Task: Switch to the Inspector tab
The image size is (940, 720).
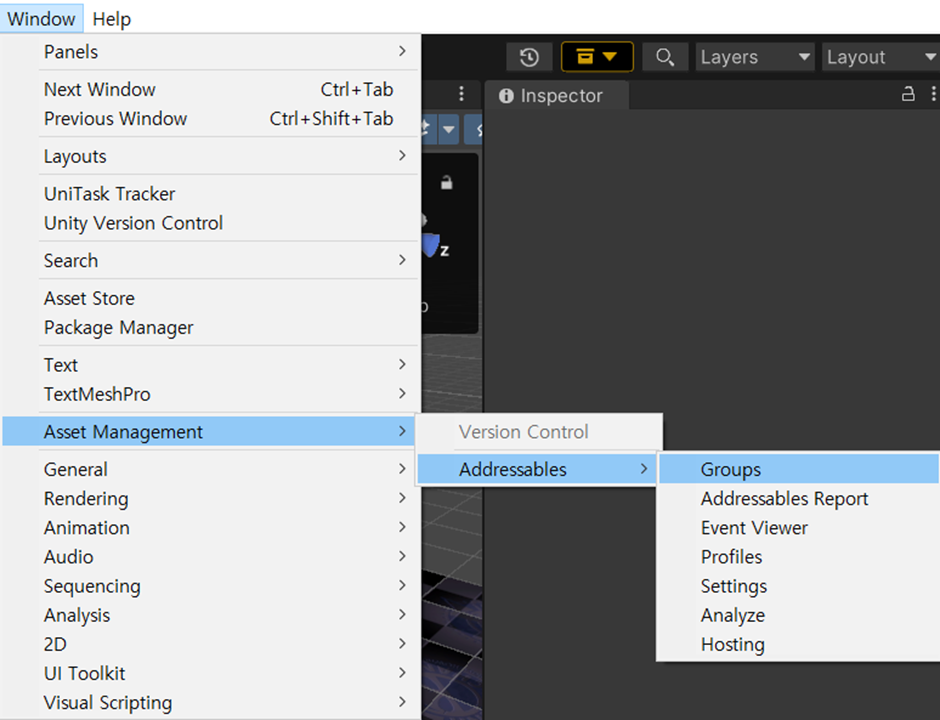Action: click(x=557, y=95)
